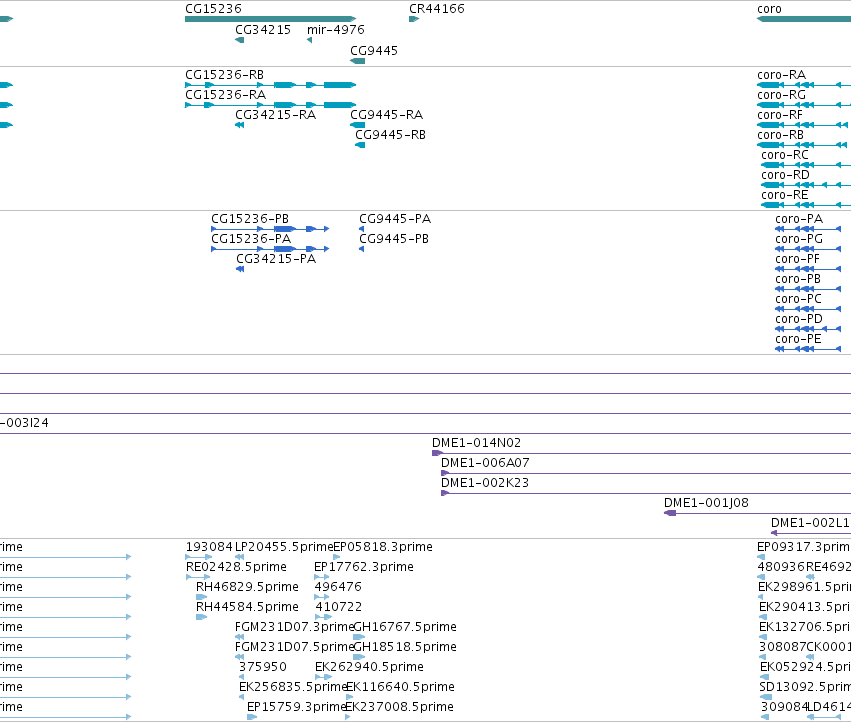Click the CR44166 gene arrow glyph
851x722 pixels.
pyautogui.click(x=414, y=19)
